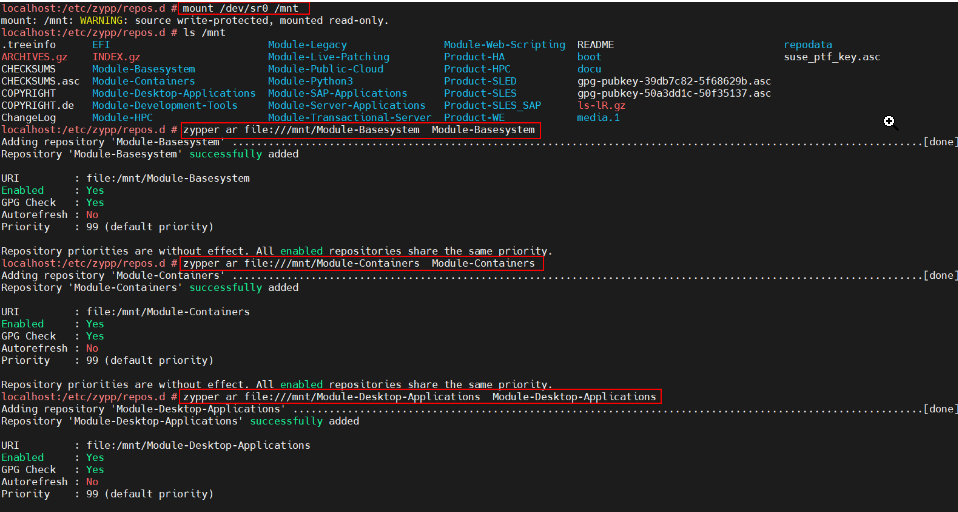Click the Module-Live-Patching directory name
Viewport: 958px width, 512px height.
pyautogui.click(x=328, y=57)
